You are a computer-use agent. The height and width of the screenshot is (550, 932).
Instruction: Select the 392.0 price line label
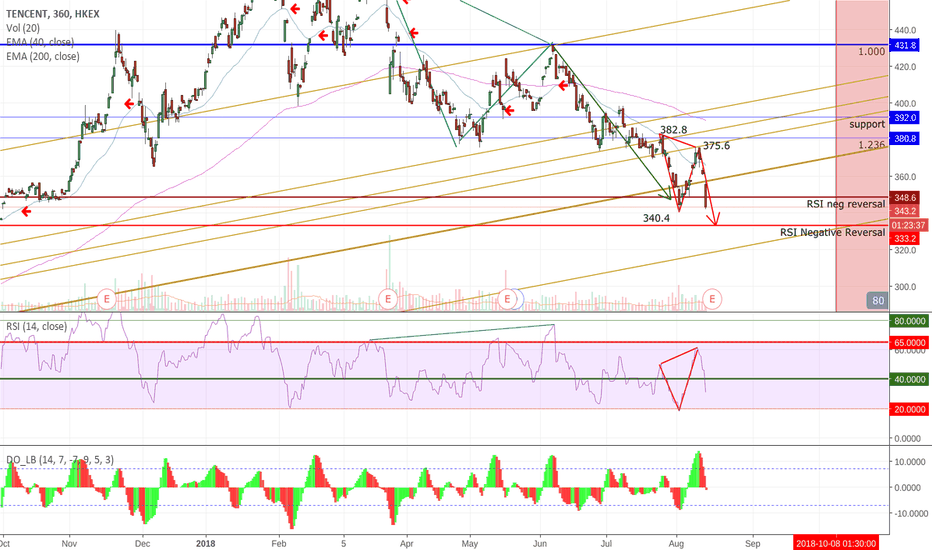(905, 117)
